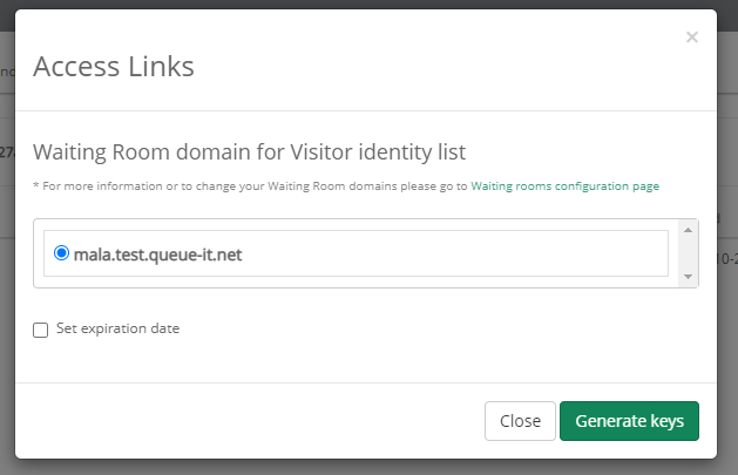738x475 pixels.
Task: Enable the Set expiration date checkbox
Action: (40, 330)
